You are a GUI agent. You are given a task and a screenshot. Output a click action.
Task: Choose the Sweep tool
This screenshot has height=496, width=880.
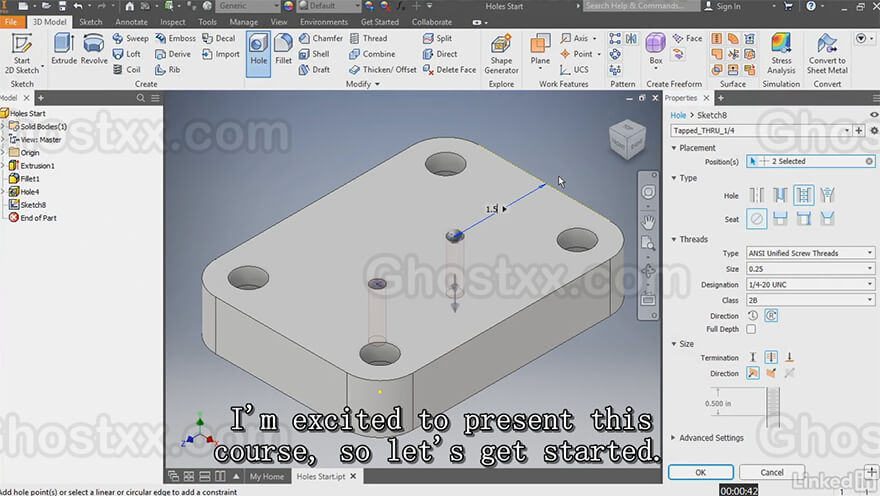pyautogui.click(x=130, y=38)
